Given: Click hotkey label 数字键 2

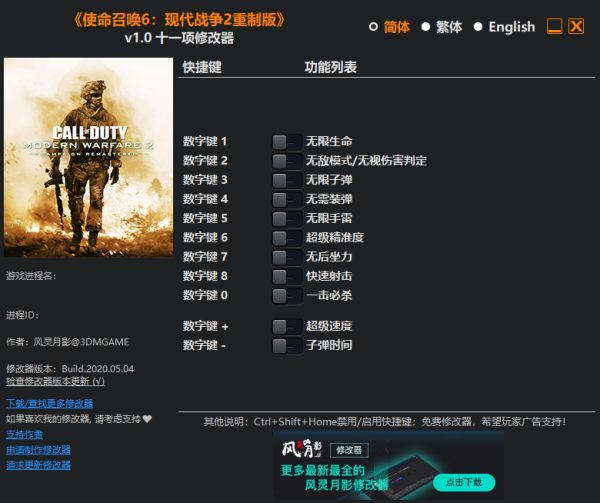Looking at the screenshot, I should coord(205,161).
